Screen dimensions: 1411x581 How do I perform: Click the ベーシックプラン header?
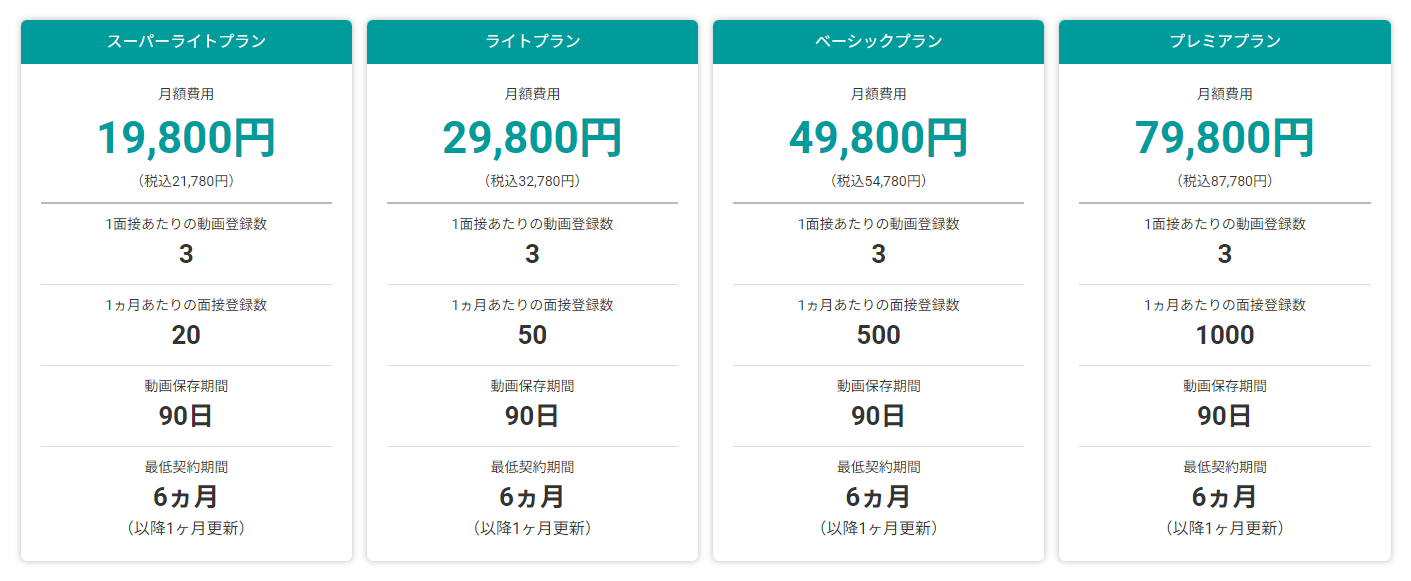pyautogui.click(x=878, y=42)
